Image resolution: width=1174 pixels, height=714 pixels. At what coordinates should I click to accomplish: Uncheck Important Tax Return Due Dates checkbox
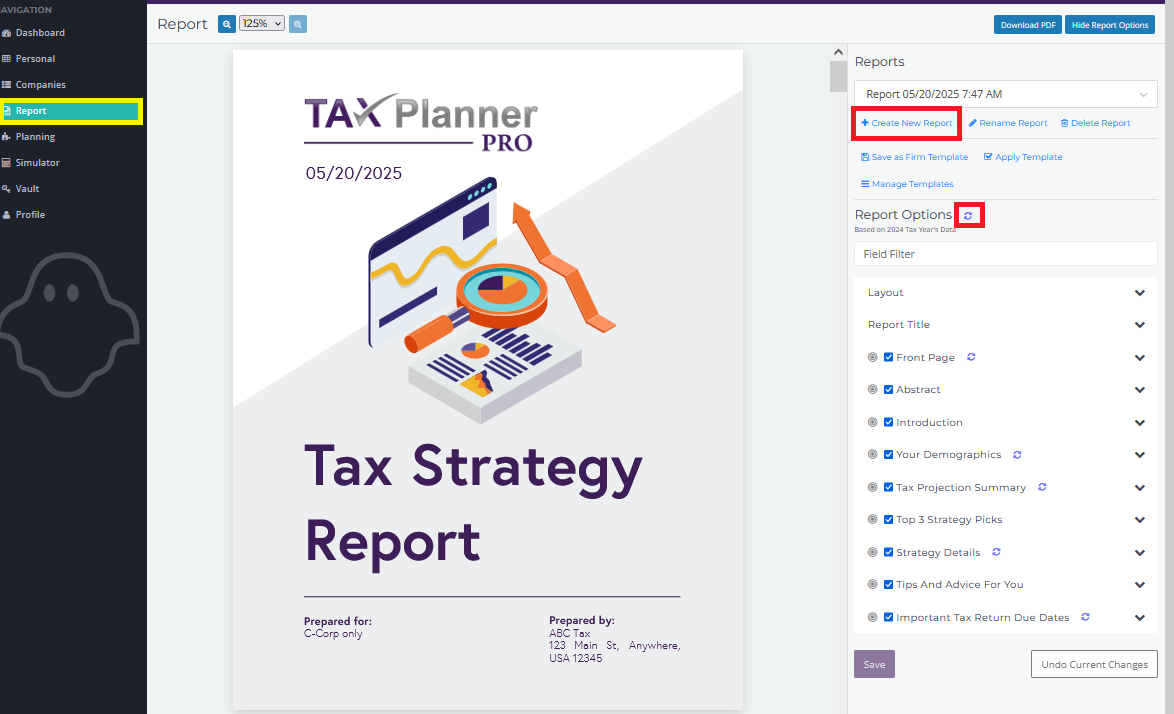tap(889, 617)
